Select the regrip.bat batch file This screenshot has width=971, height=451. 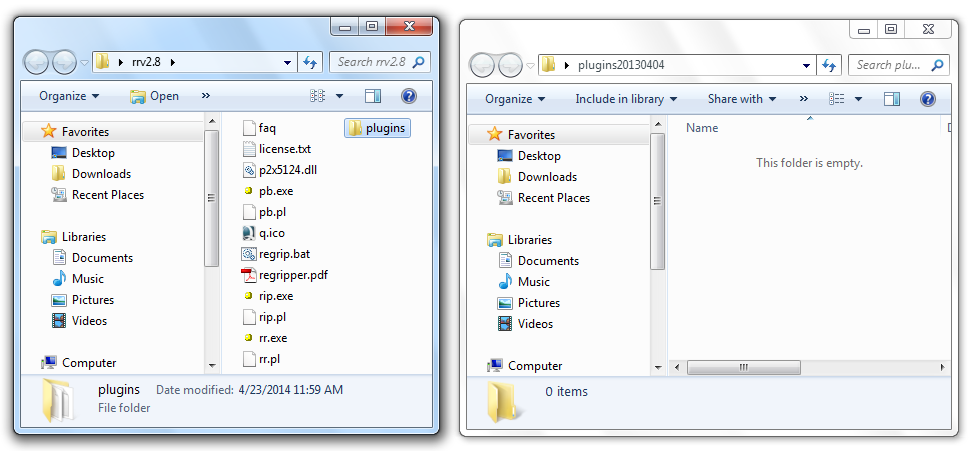276,255
